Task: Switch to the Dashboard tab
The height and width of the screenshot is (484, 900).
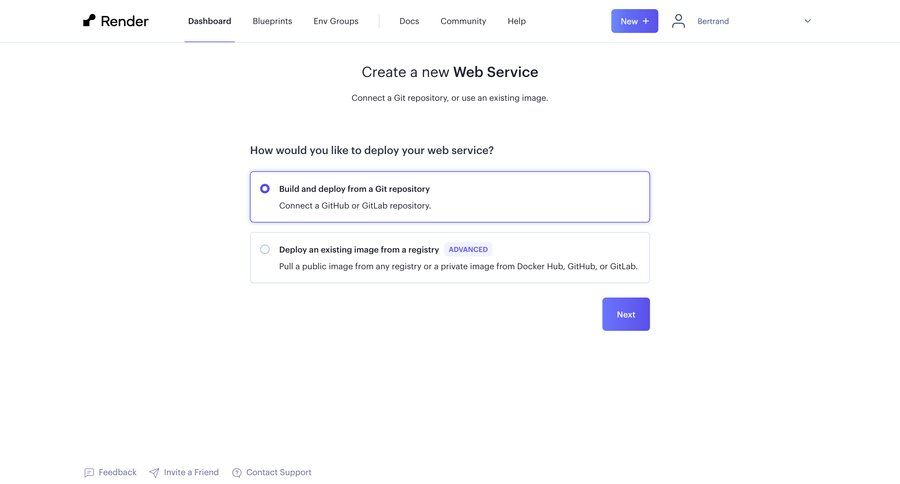Action: click(209, 21)
